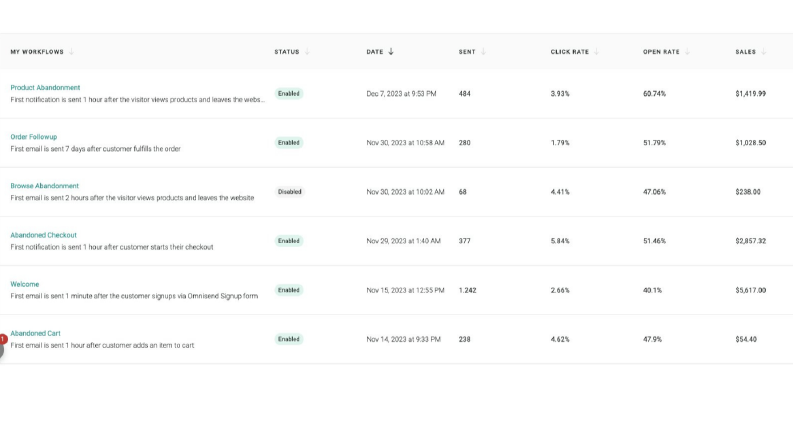
Task: Open the Product Abandonment workflow
Action: click(45, 87)
